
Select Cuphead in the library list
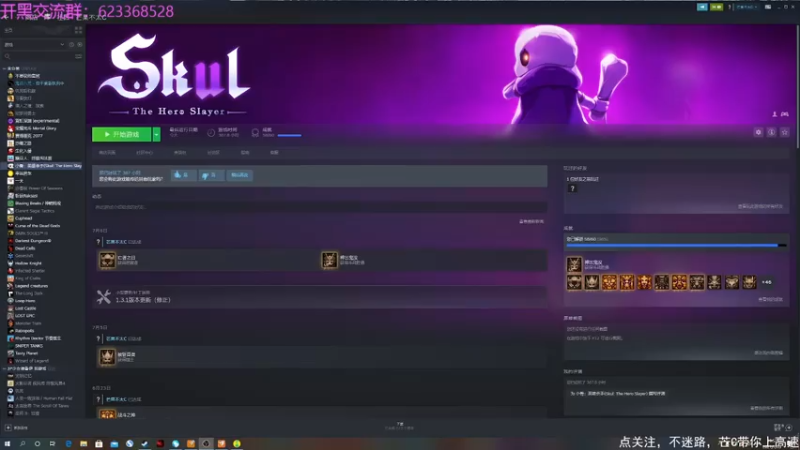(23, 218)
